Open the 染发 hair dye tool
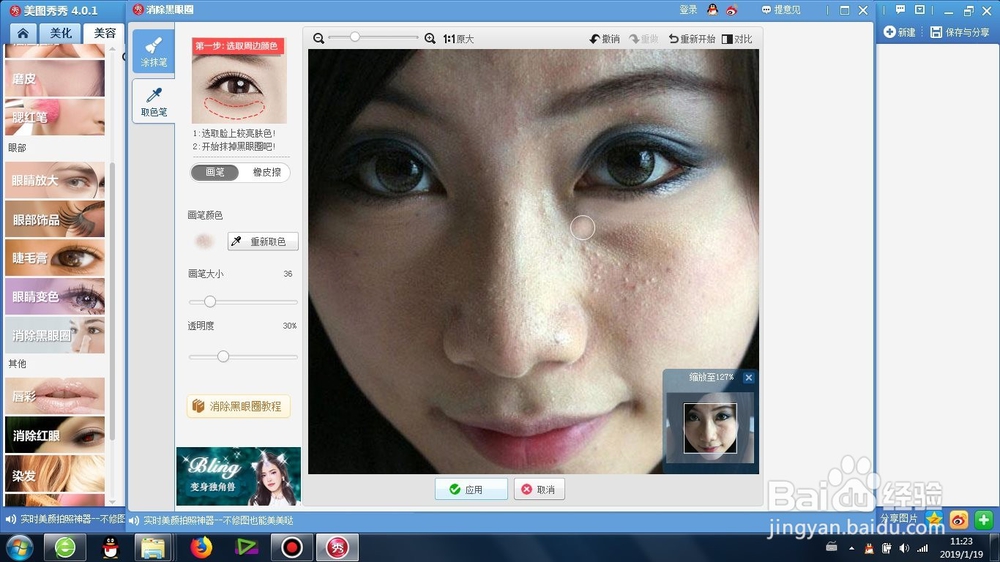The image size is (1000, 562). pyautogui.click(x=55, y=473)
